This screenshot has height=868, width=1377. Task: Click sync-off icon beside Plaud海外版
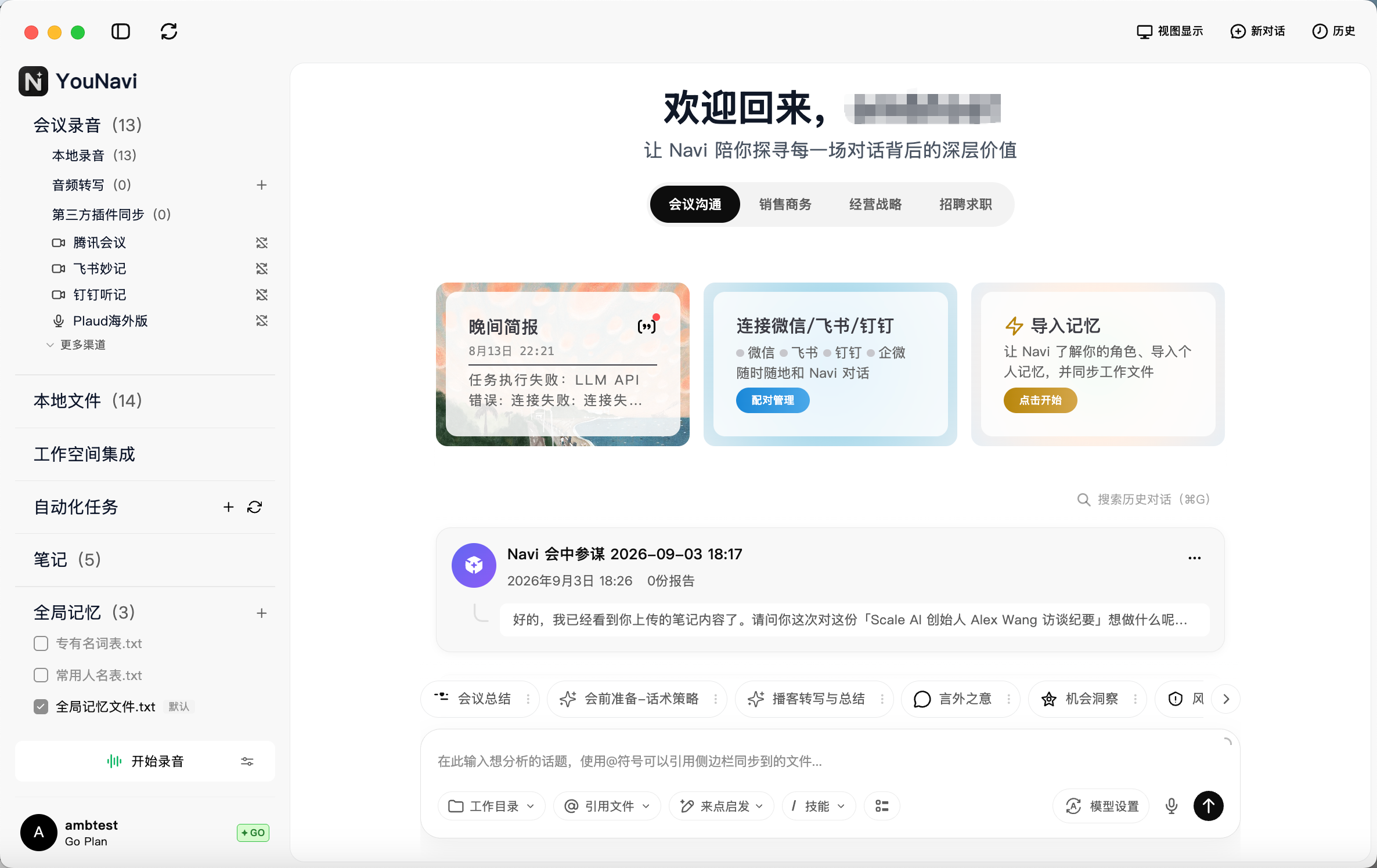(262, 321)
